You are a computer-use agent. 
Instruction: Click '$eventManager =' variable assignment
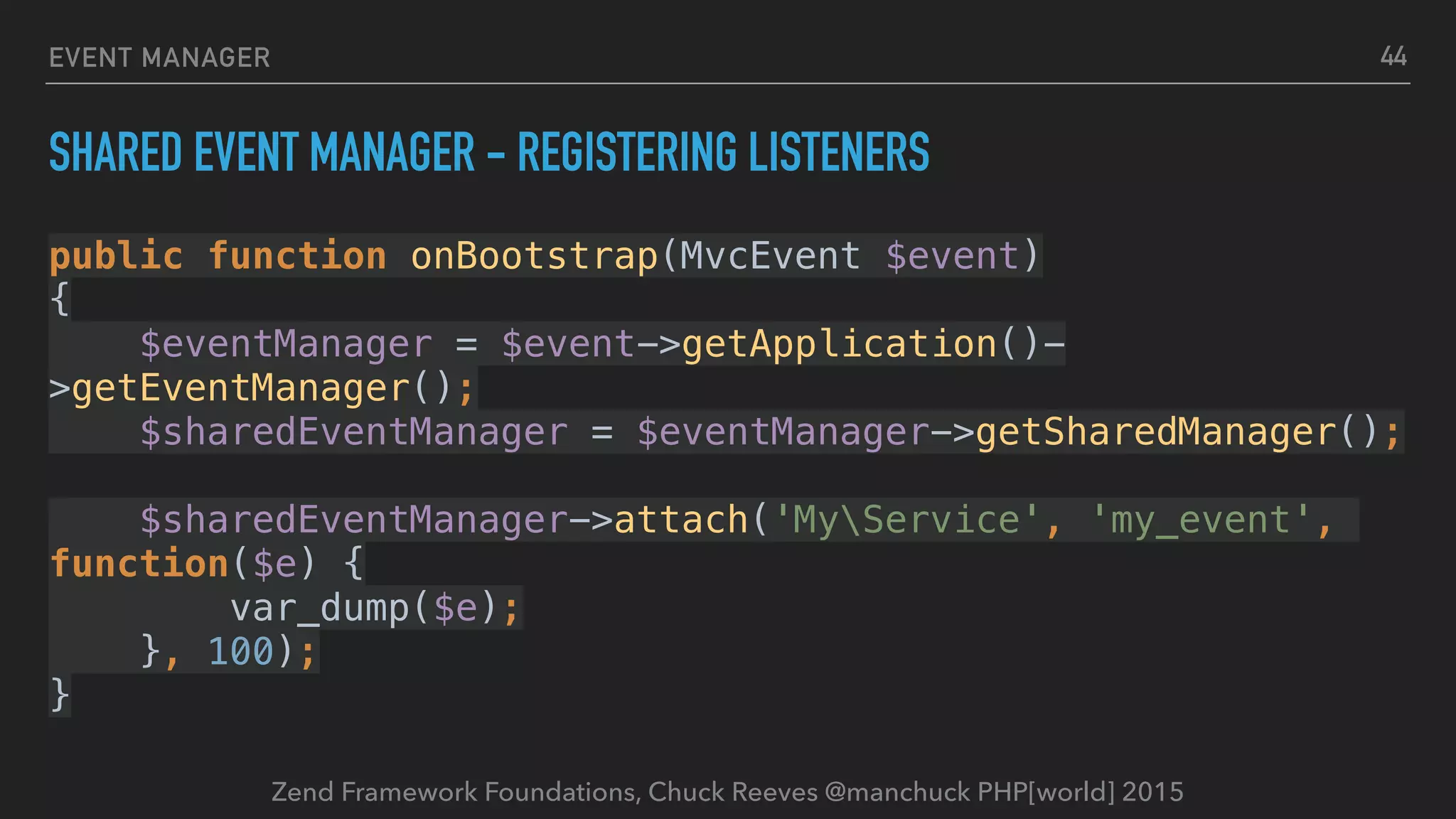[x=309, y=344]
